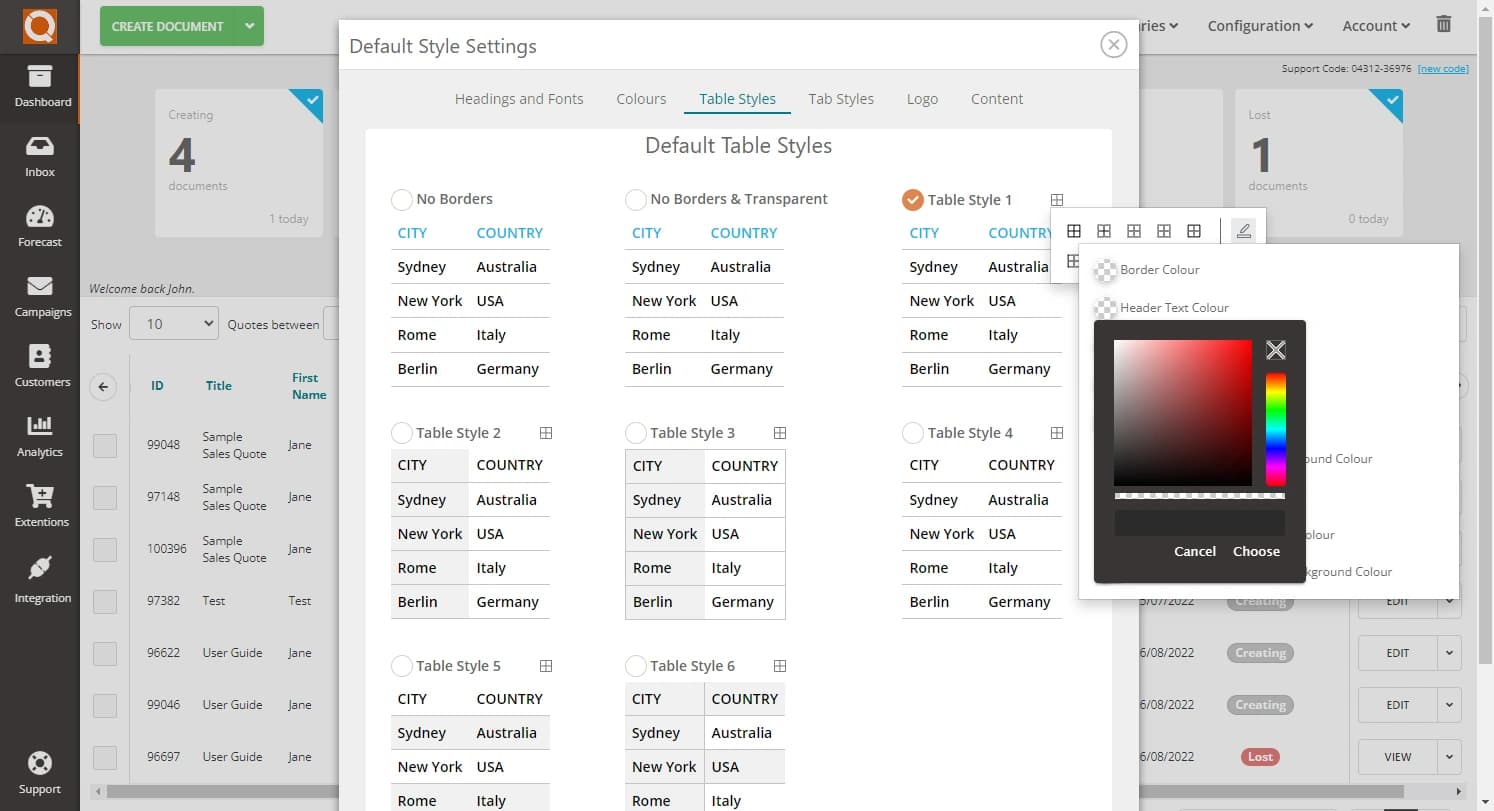The image size is (1494, 811).
Task: Select the pencil edit icon for table styling
Action: pyautogui.click(x=1243, y=230)
